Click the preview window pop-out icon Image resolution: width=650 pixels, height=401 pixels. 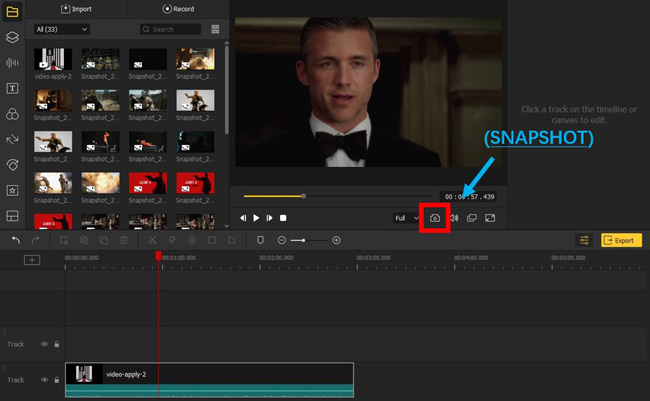472,218
